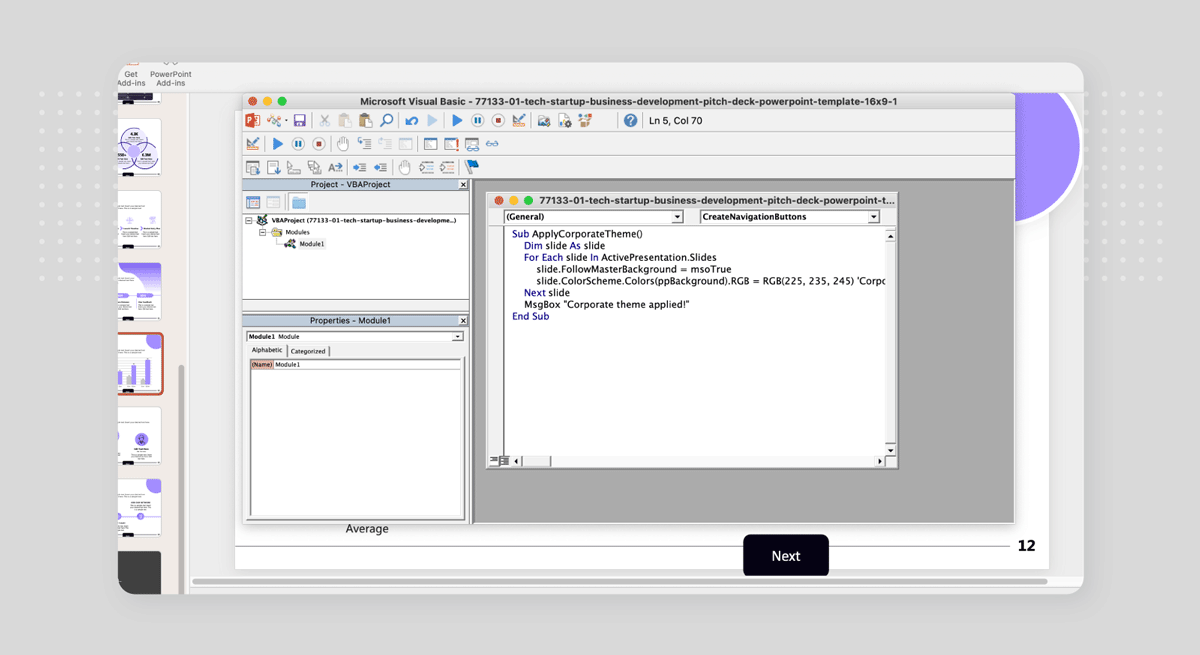Switch to Procedure View at code window corner
This screenshot has height=655, width=1200.
coord(494,461)
